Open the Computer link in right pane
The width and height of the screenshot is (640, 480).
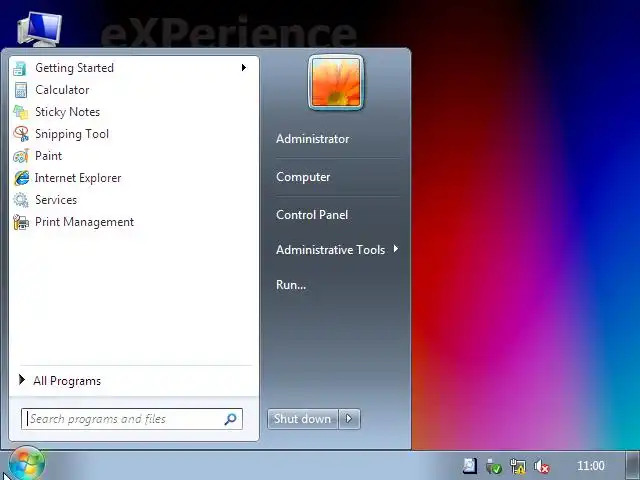(x=303, y=177)
